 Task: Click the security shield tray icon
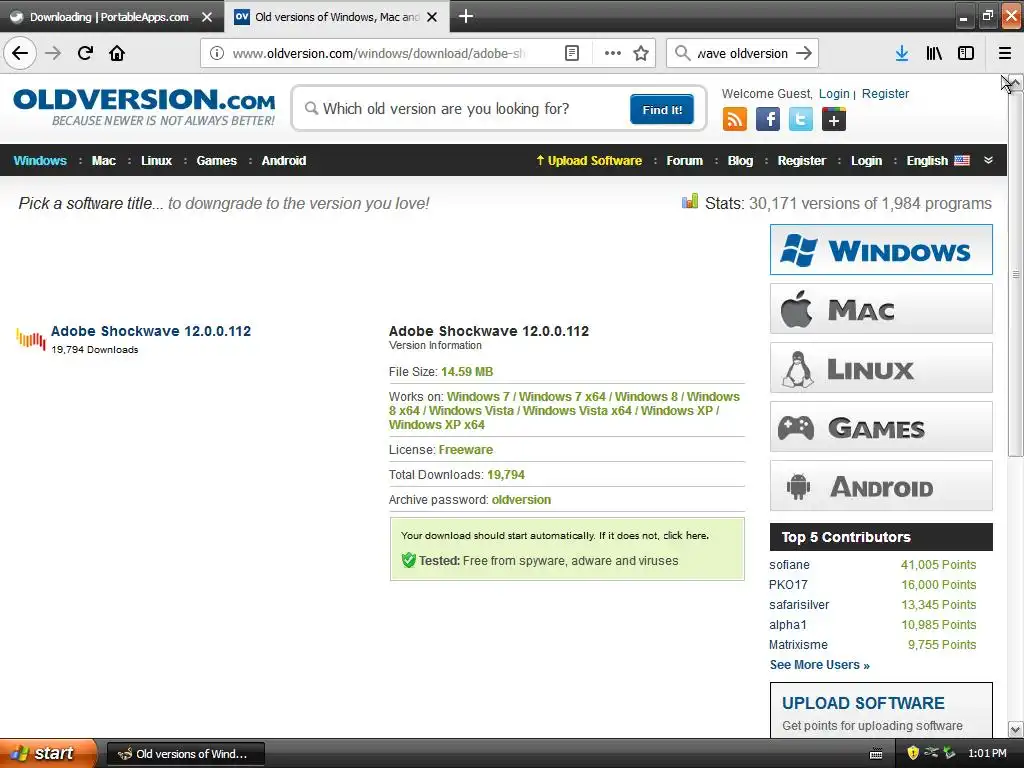(x=913, y=753)
